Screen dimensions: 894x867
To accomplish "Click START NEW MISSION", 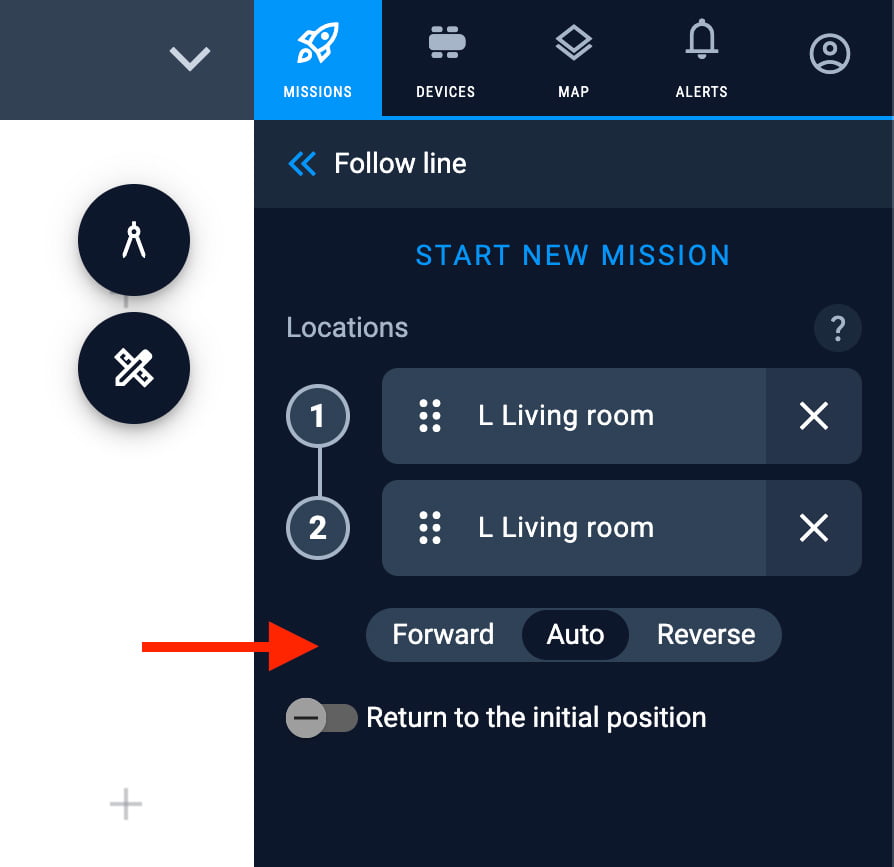I will 572,255.
